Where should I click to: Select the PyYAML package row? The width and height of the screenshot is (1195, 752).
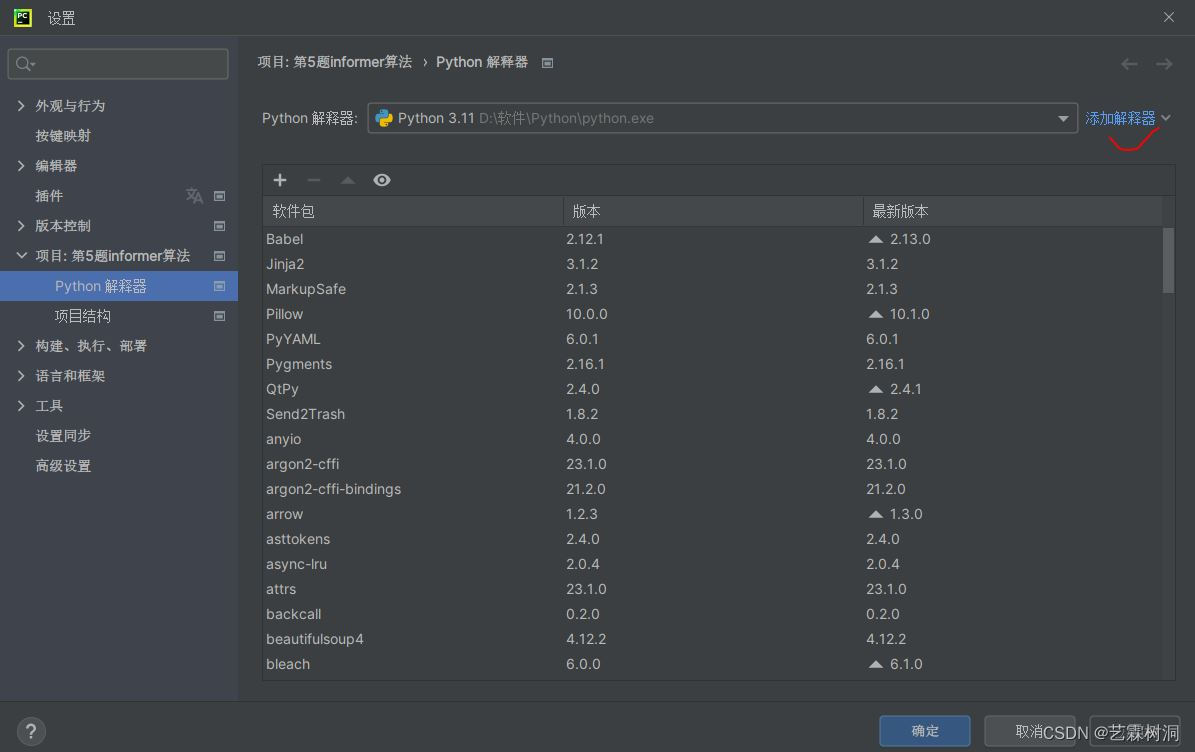click(x=713, y=339)
